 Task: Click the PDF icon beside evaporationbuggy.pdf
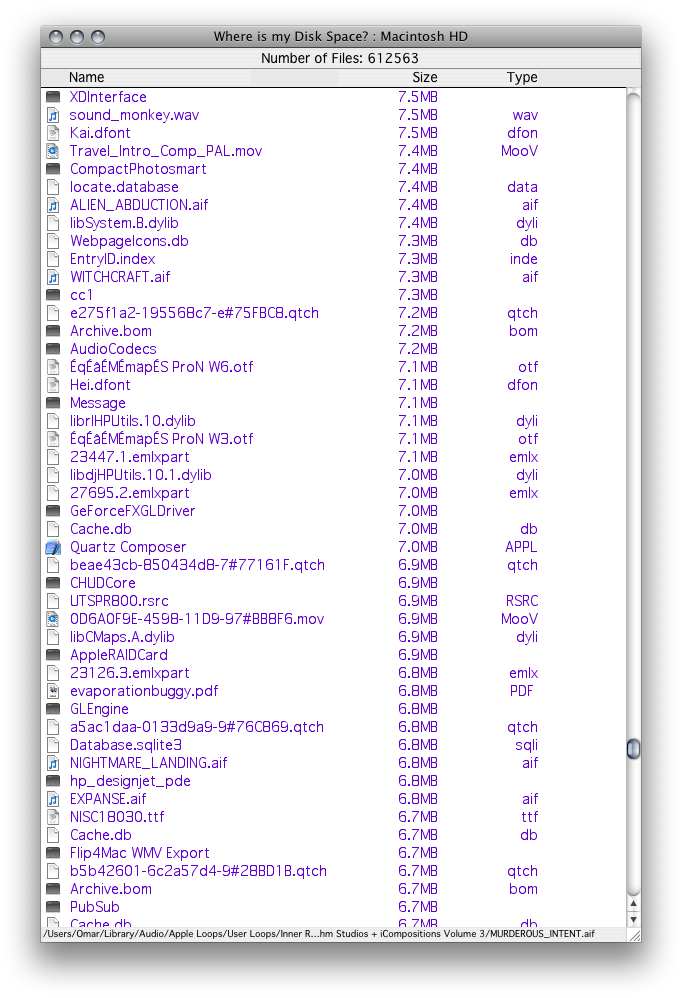[53, 691]
